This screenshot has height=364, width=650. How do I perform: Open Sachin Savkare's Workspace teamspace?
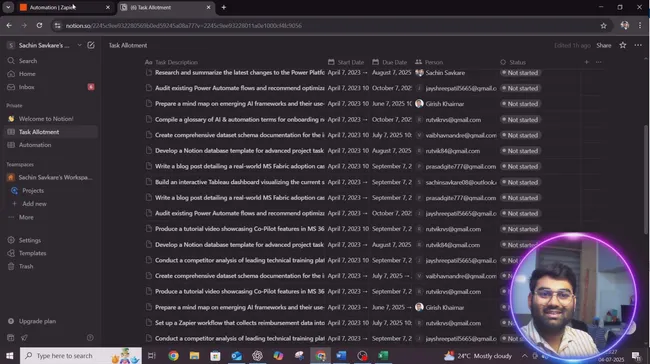[55, 177]
